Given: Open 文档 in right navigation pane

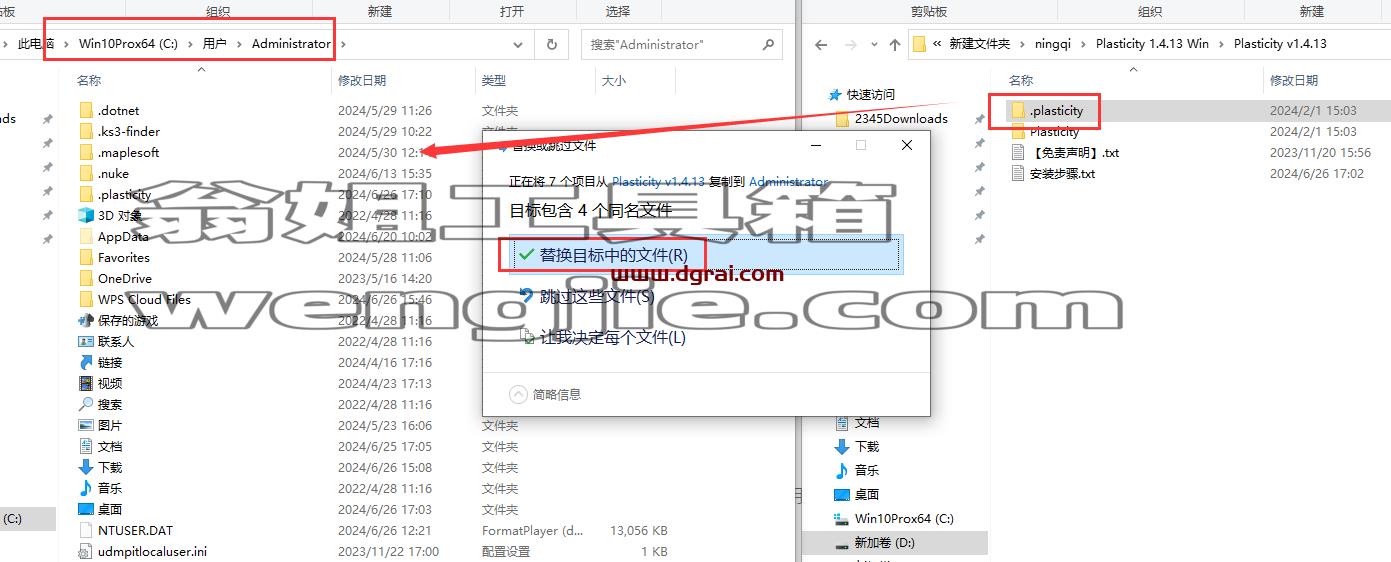Looking at the screenshot, I should (x=867, y=423).
